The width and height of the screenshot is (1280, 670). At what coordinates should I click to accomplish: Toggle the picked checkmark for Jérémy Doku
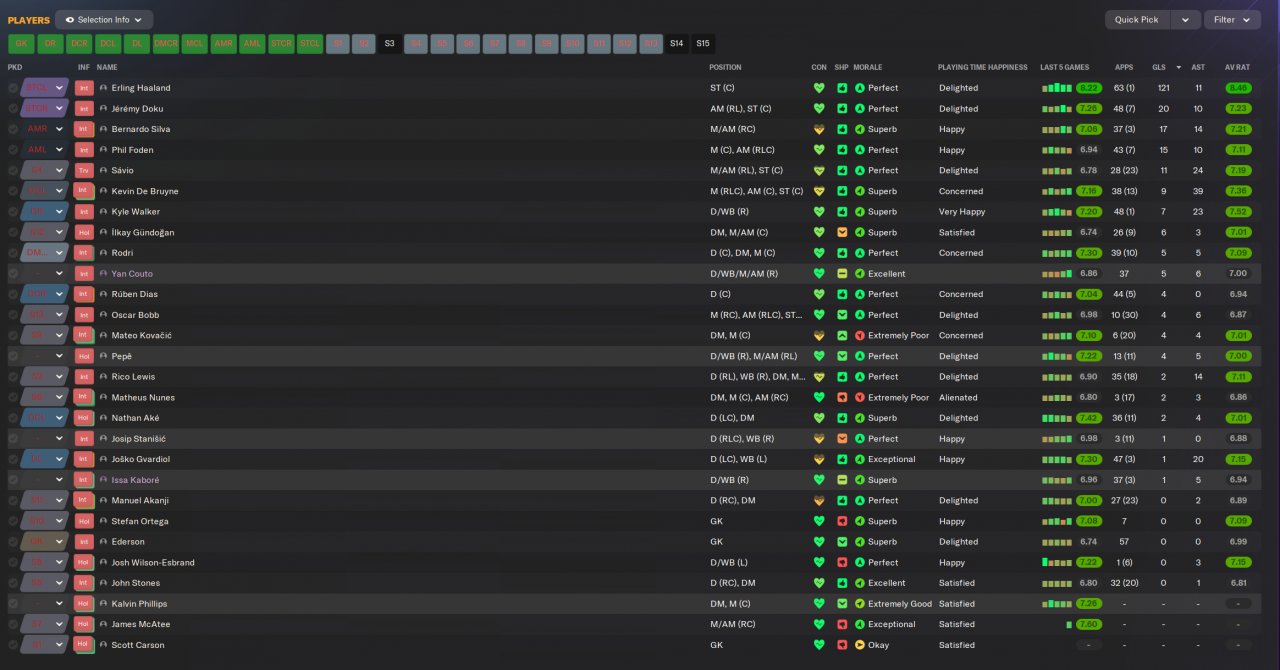pyautogui.click(x=13, y=109)
